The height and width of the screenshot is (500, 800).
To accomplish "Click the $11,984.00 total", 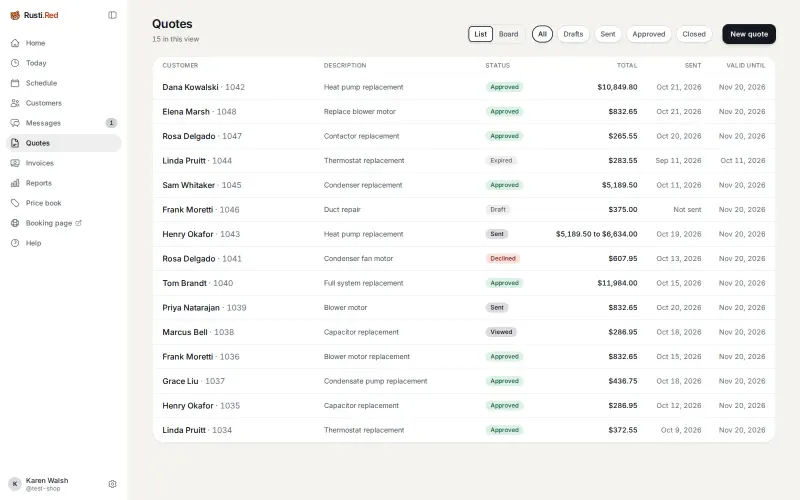I will click(x=617, y=283).
